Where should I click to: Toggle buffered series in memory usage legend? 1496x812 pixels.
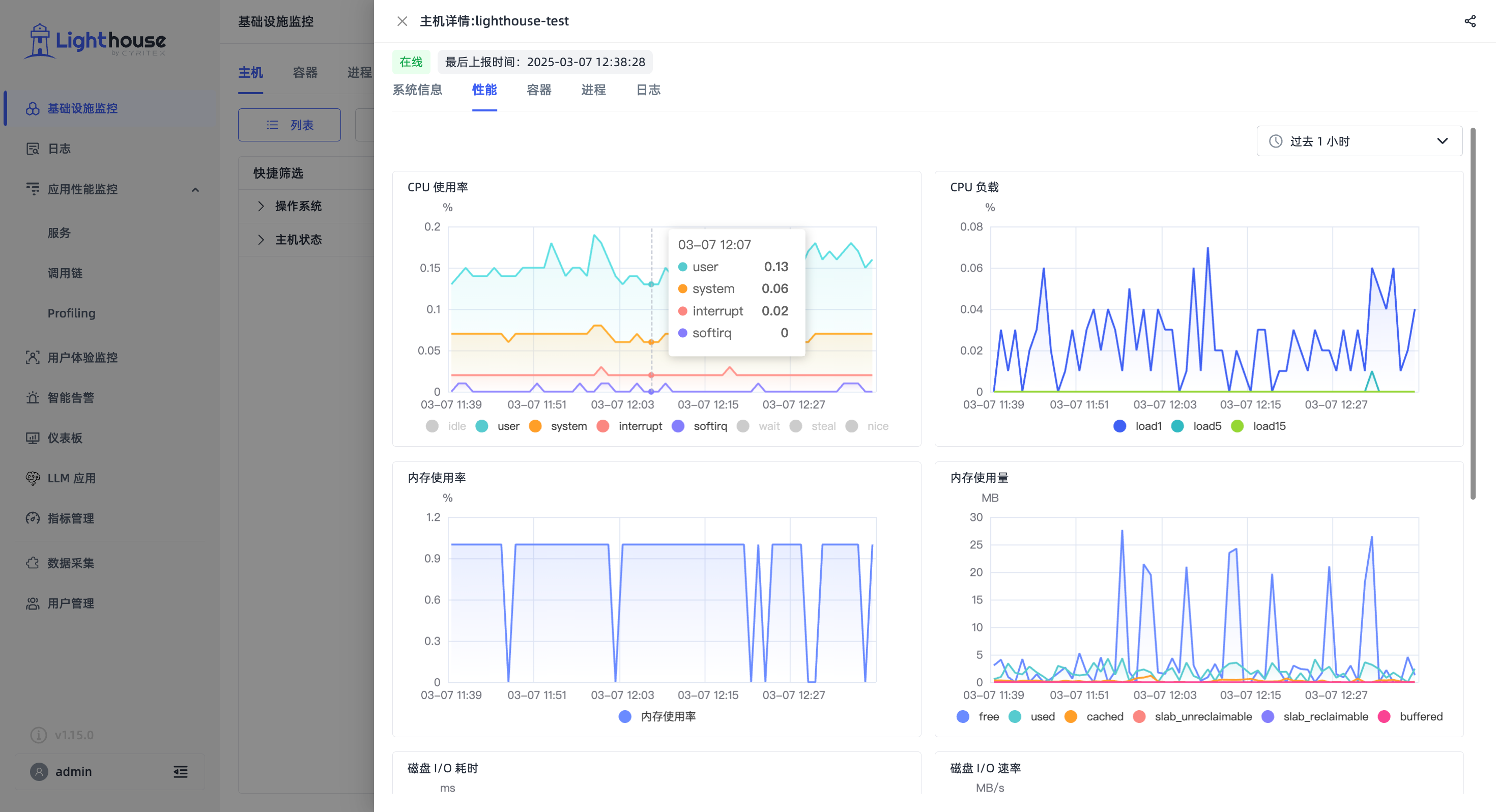pos(1410,716)
